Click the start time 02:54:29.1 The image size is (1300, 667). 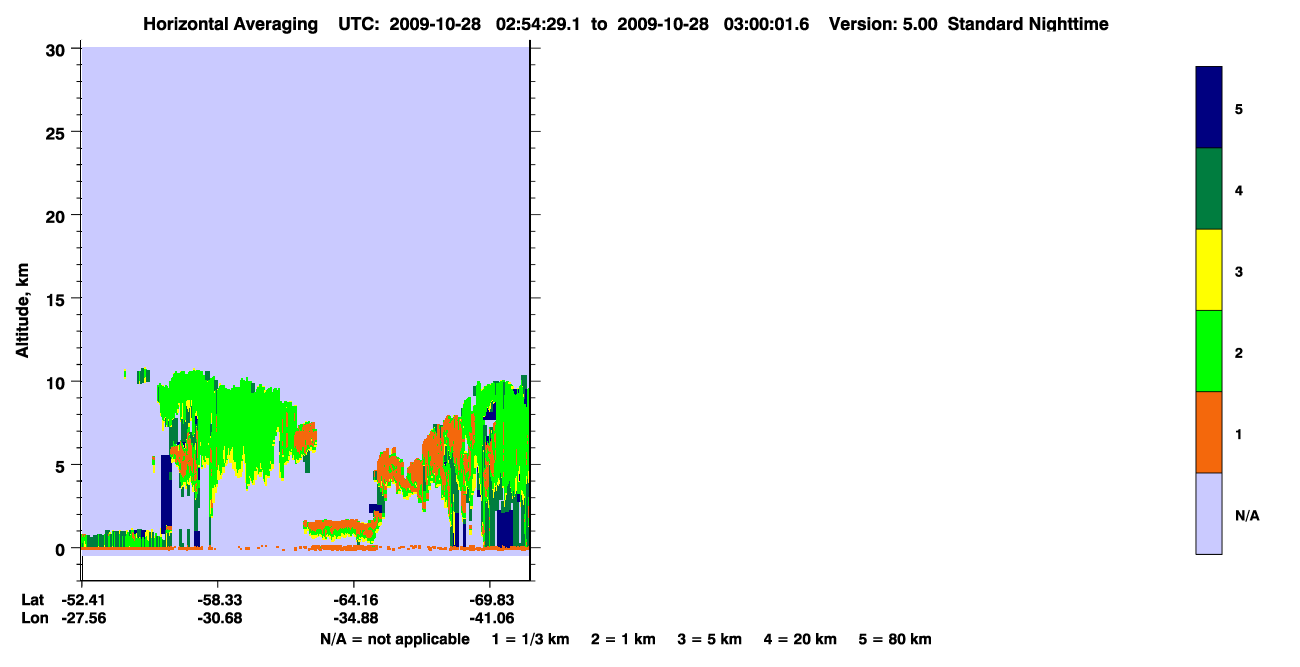click(539, 24)
